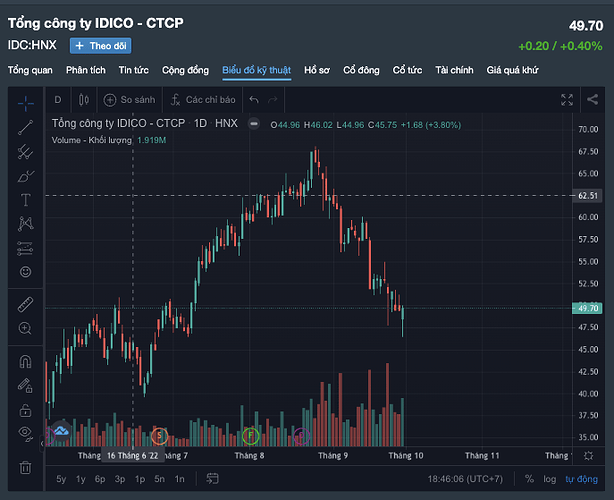This screenshot has height=500, width=614.
Task: Set the range to 5n
Action: [x=159, y=479]
